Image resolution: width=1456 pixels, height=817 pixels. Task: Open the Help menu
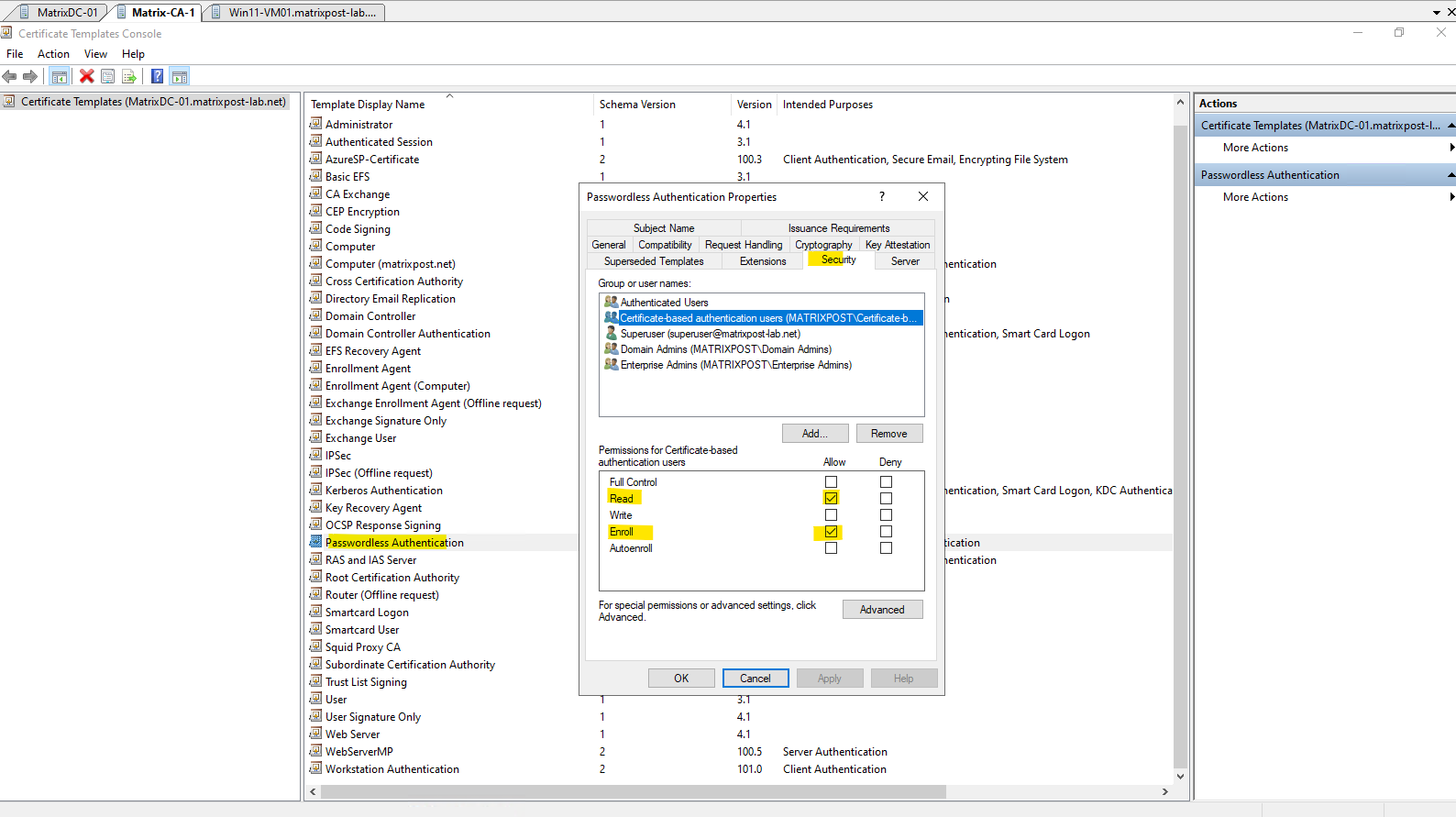133,54
